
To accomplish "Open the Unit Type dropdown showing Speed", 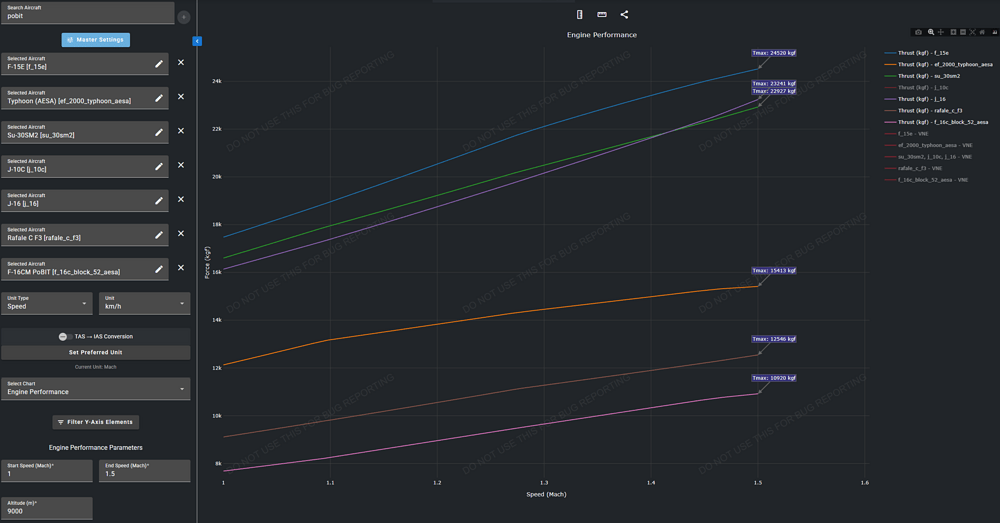I will click(47, 303).
